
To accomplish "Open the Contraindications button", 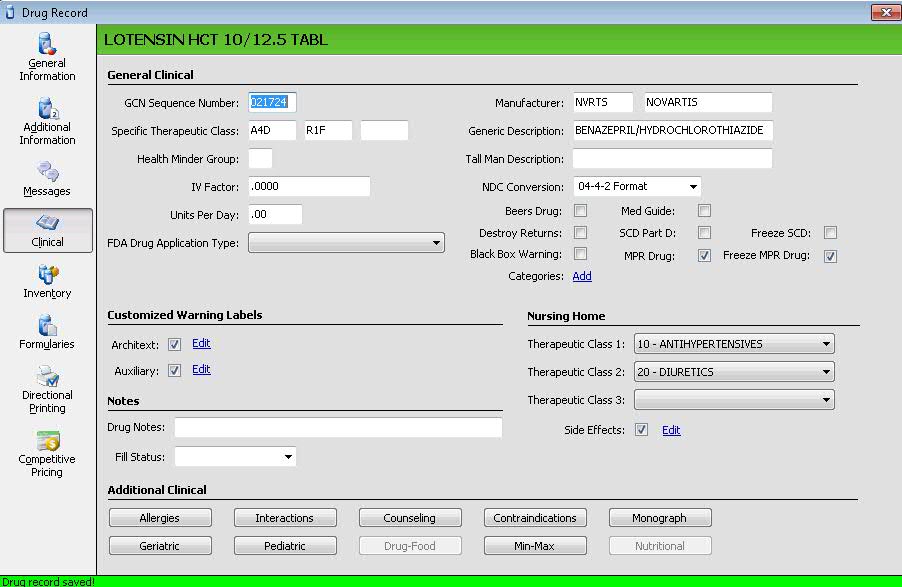I will [535, 518].
